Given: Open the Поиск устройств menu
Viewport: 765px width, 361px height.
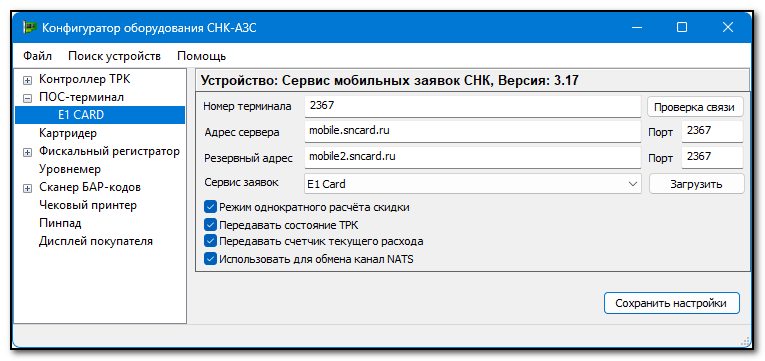Looking at the screenshot, I should tap(114, 56).
